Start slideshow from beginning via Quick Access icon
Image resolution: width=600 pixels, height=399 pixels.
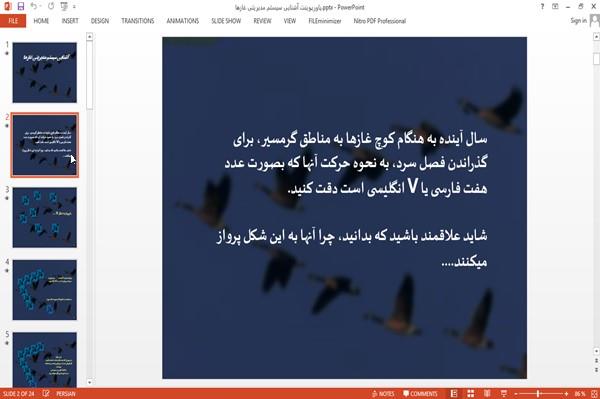click(64, 7)
